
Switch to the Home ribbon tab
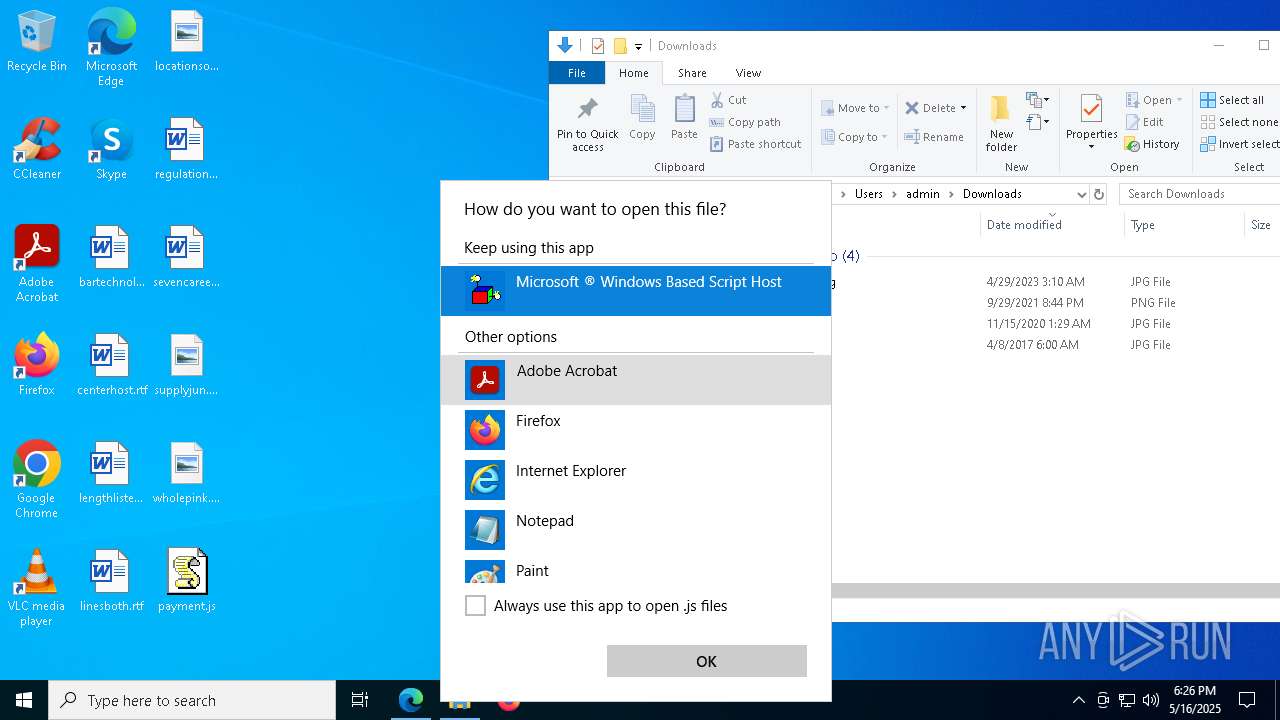[634, 73]
